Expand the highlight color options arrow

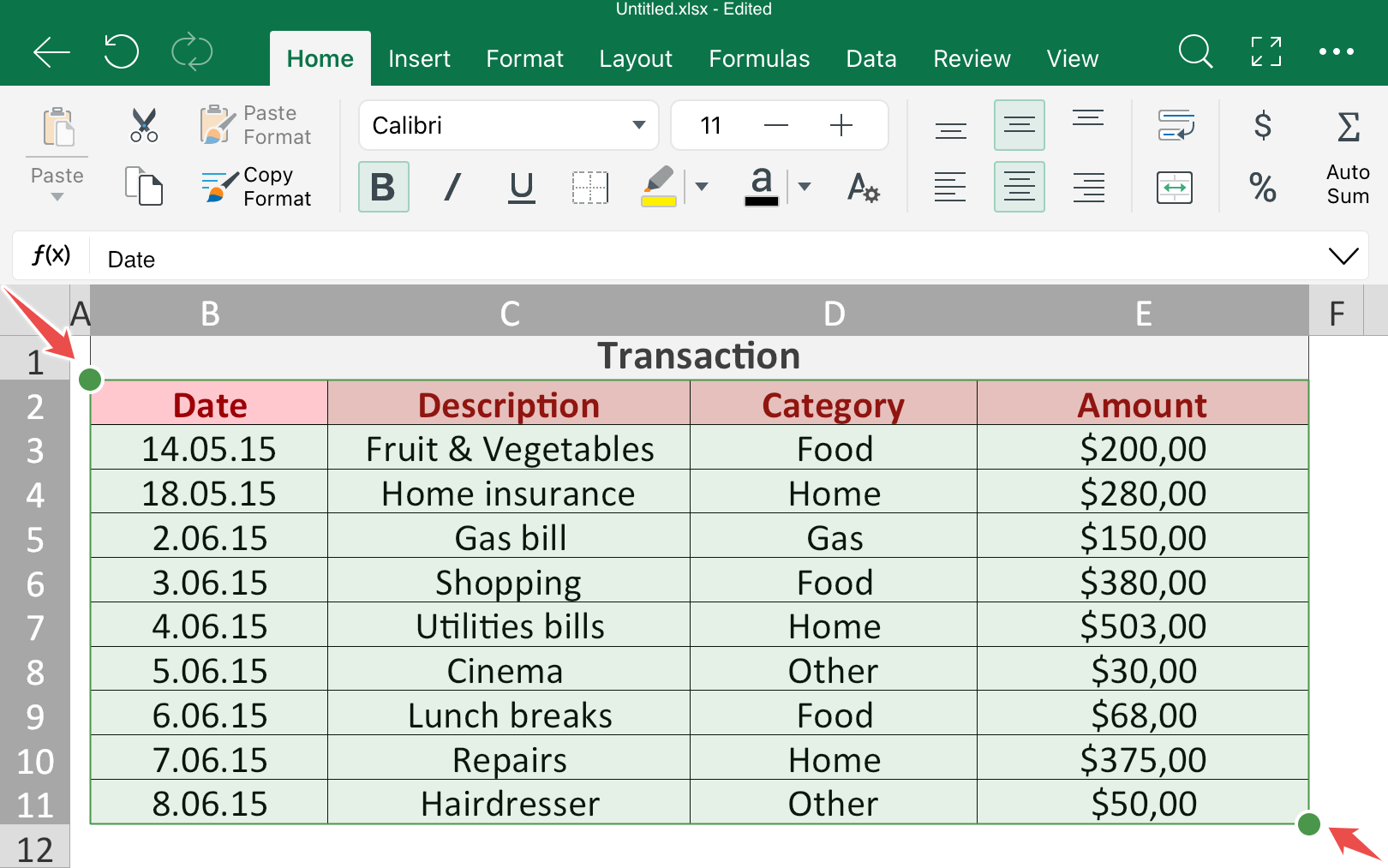(702, 187)
